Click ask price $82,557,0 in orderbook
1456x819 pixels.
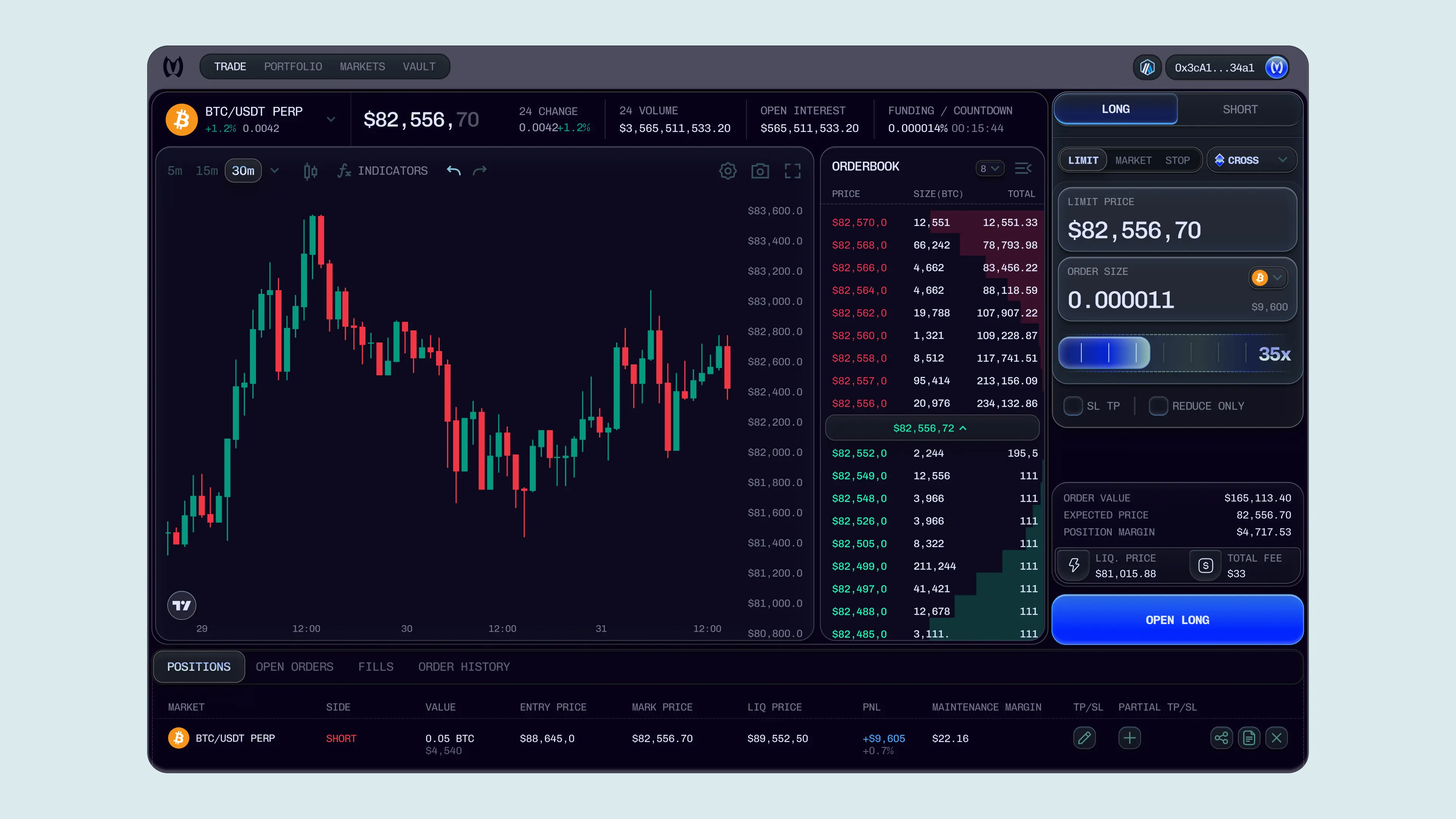859,381
